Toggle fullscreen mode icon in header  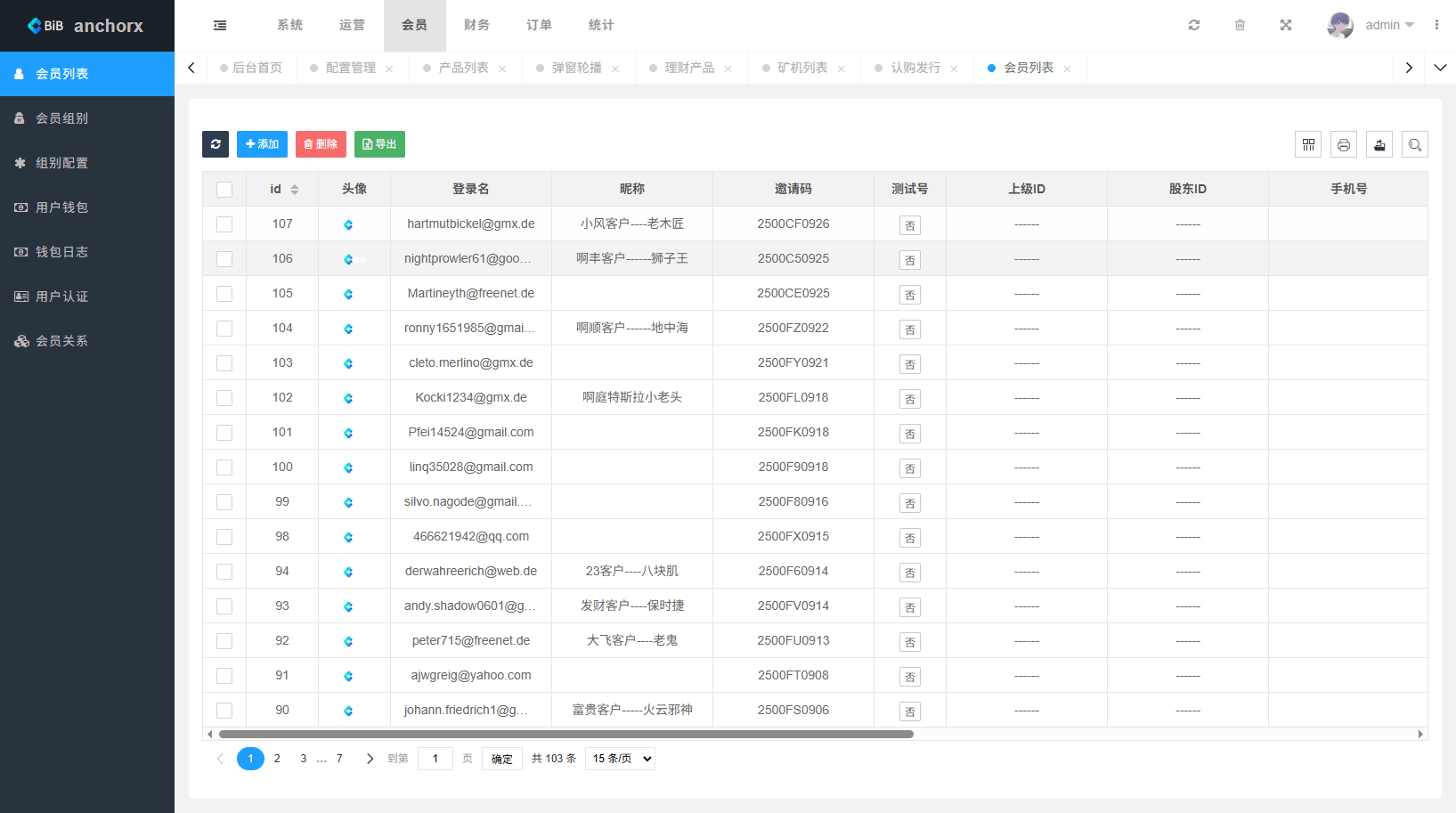pos(1286,25)
